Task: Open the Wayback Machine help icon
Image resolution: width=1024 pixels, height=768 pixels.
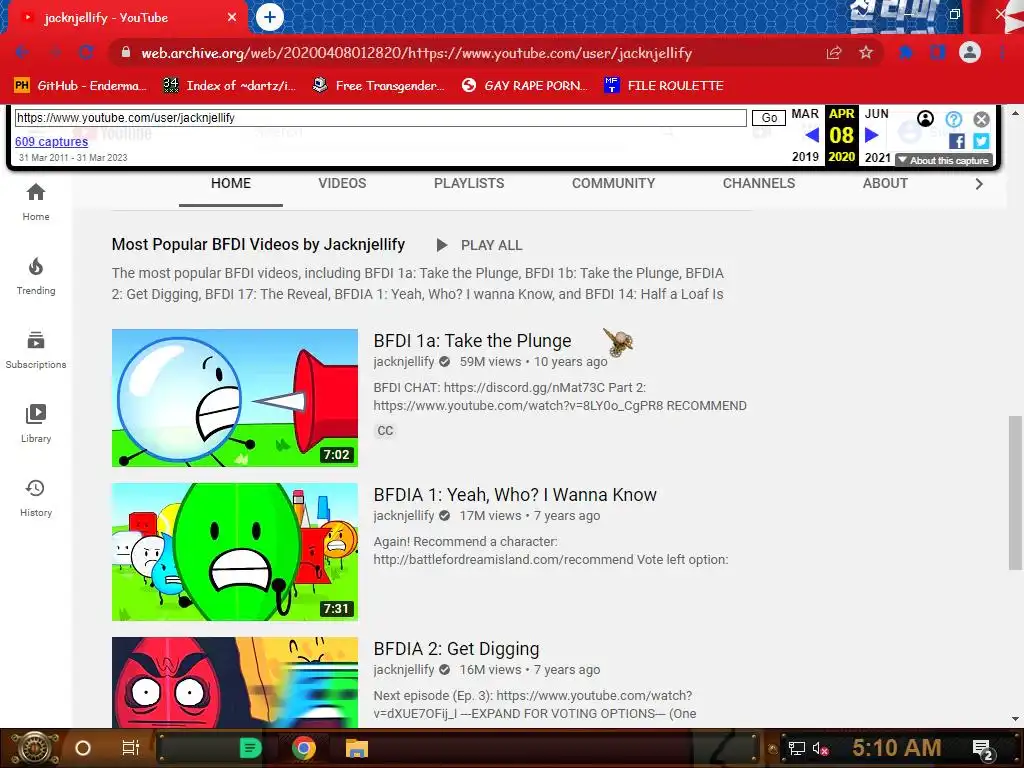Action: point(953,119)
